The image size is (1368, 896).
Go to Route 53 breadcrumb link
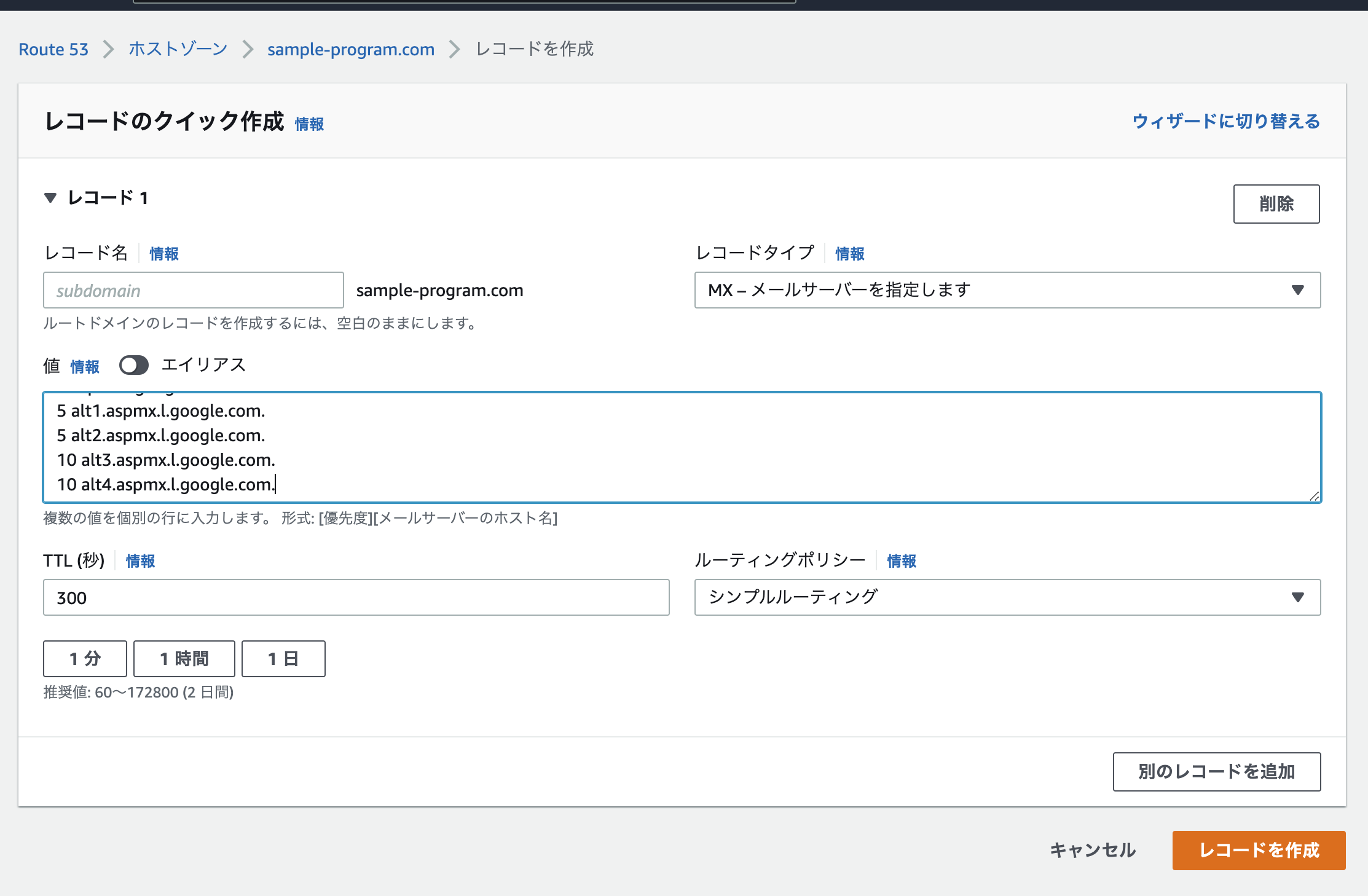53,49
